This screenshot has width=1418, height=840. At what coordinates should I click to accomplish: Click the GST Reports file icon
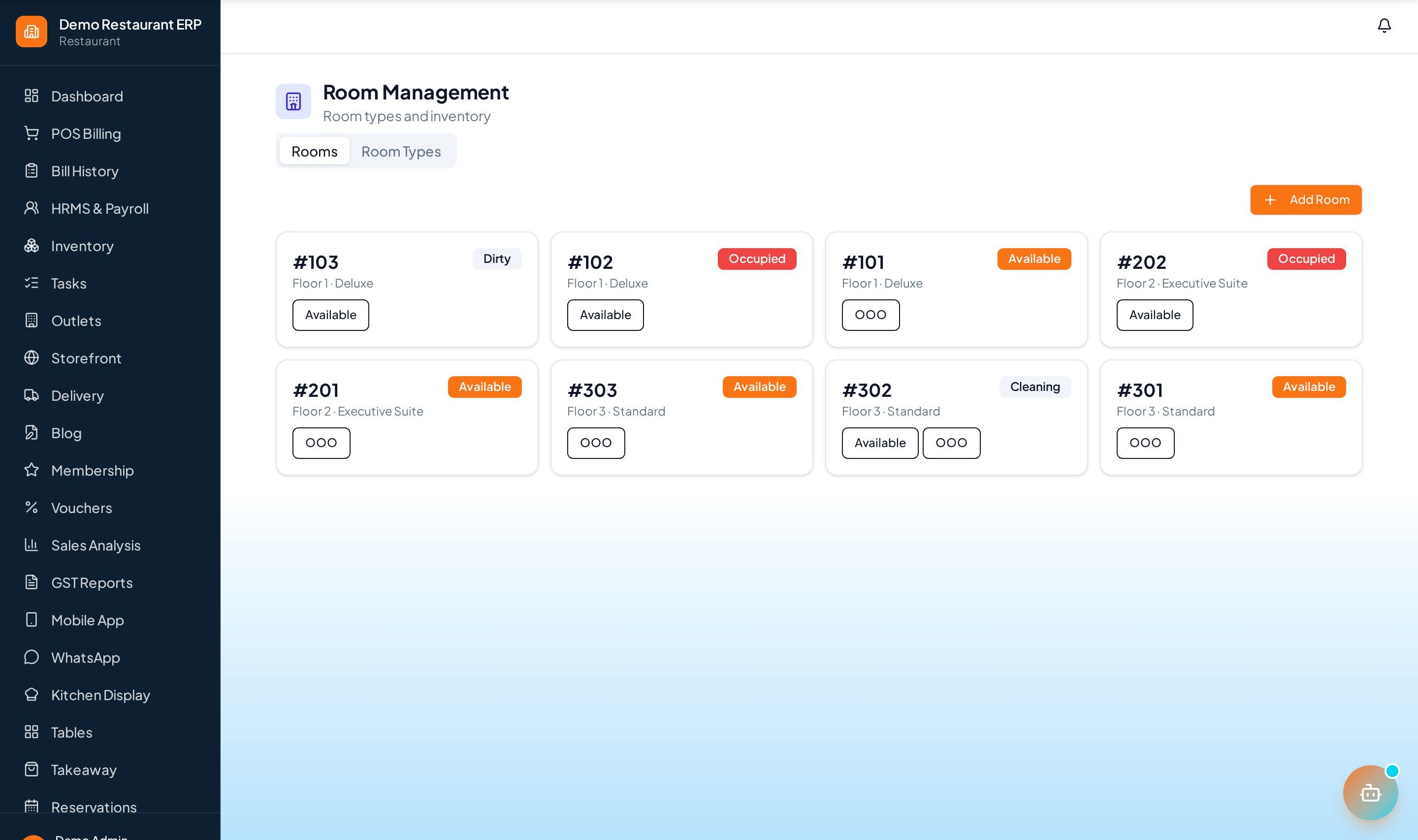click(32, 582)
